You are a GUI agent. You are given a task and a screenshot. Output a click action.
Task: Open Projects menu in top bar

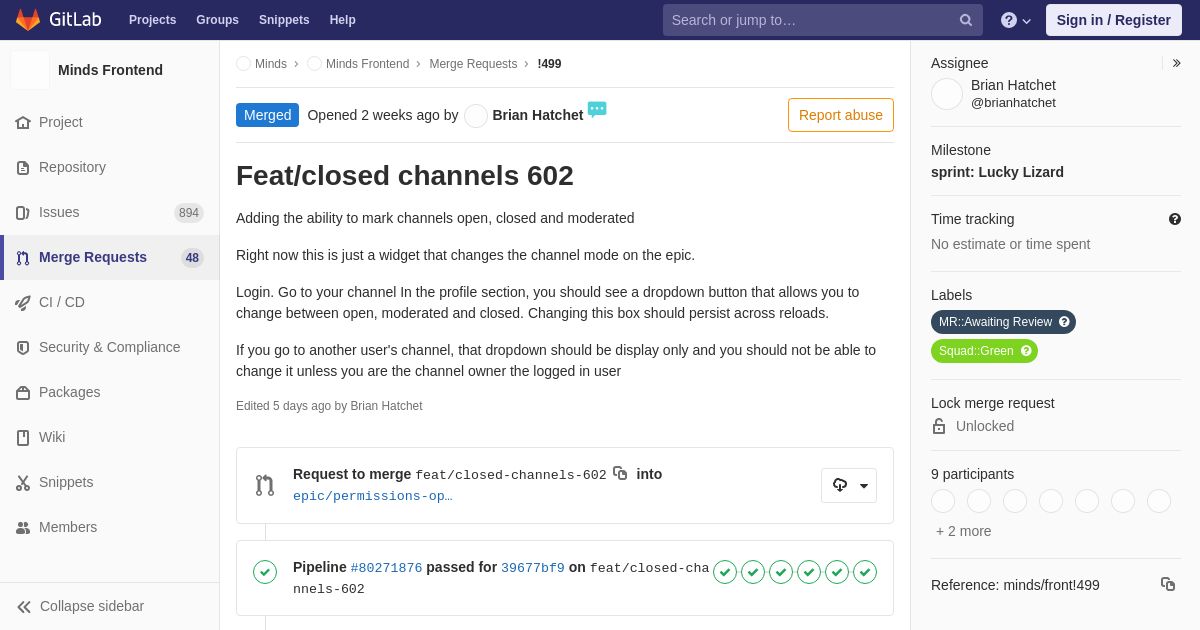pyautogui.click(x=152, y=20)
